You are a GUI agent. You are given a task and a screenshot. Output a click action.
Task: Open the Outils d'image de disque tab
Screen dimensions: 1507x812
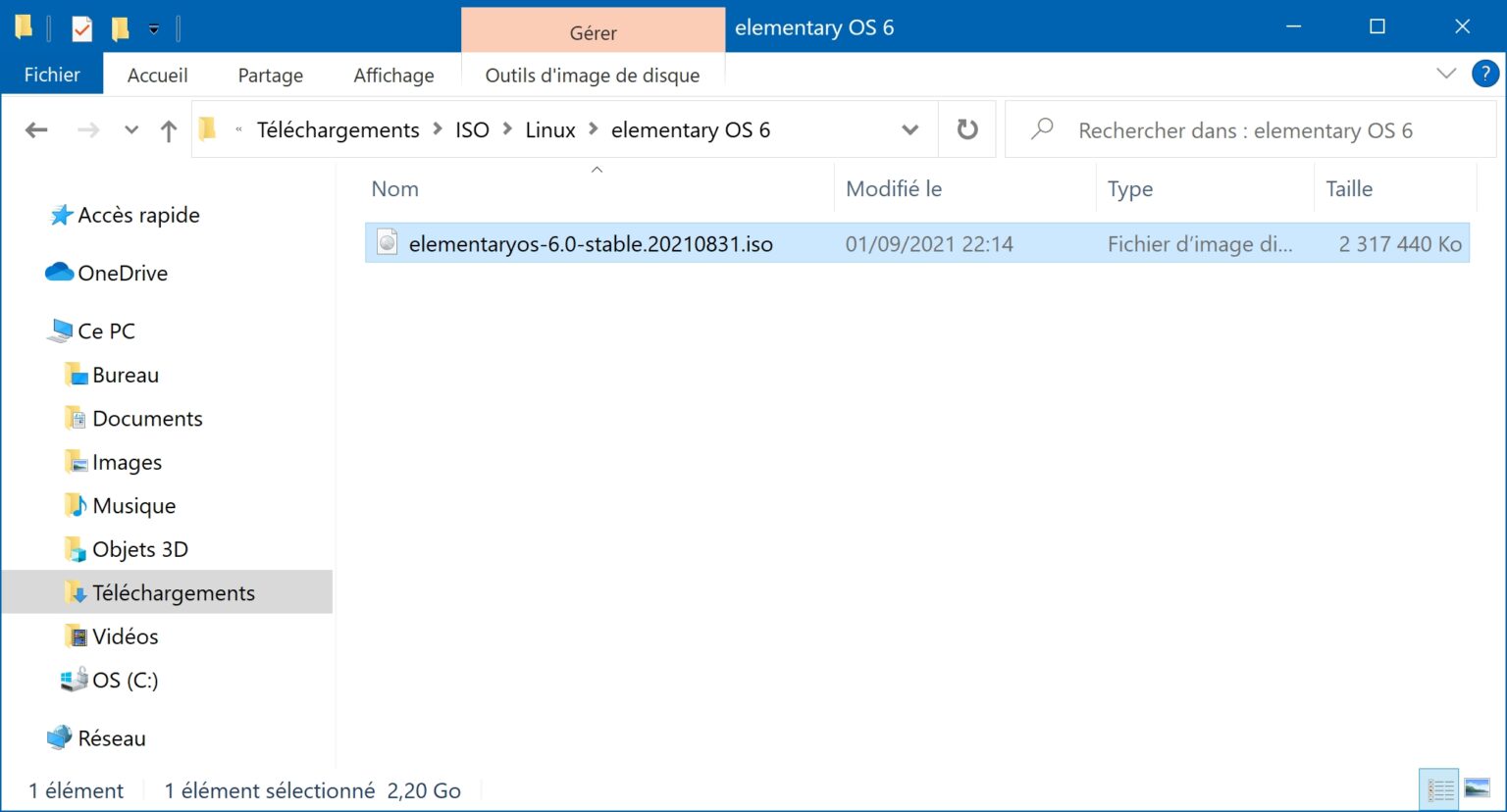pos(592,75)
